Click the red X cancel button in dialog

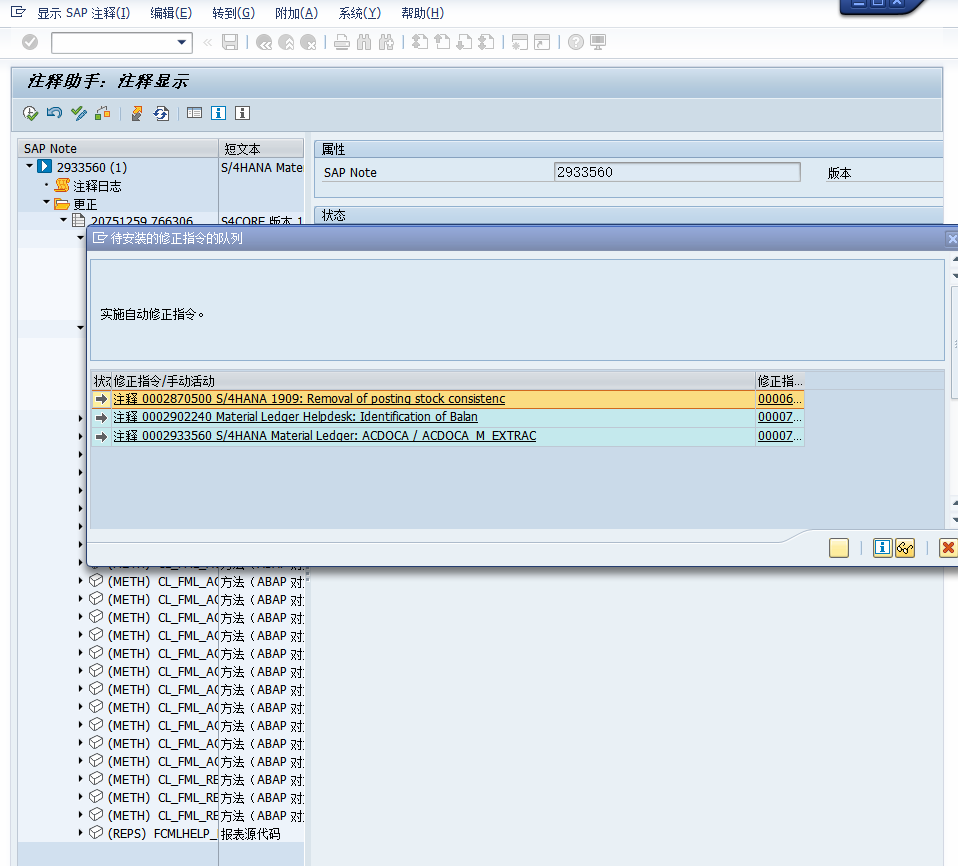948,548
